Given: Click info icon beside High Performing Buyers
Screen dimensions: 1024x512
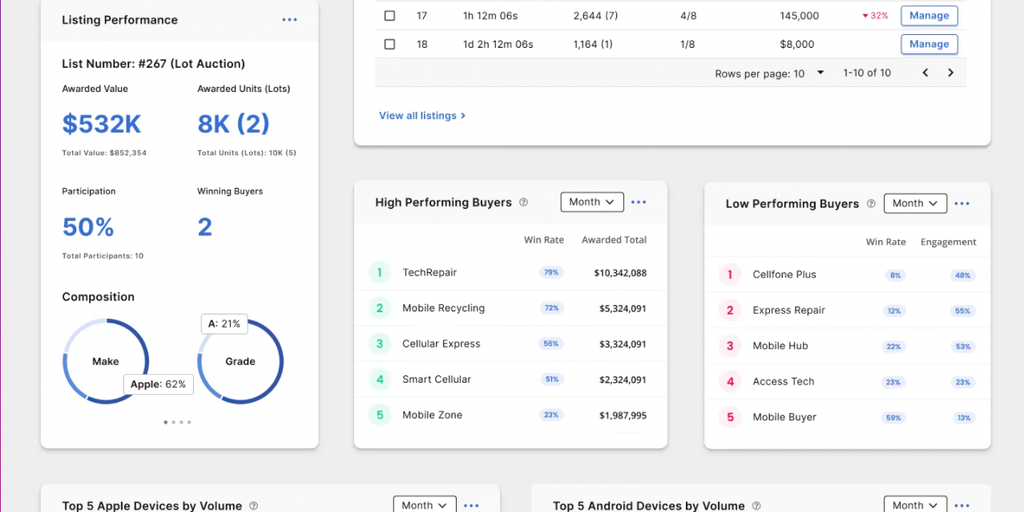Looking at the screenshot, I should tap(524, 202).
